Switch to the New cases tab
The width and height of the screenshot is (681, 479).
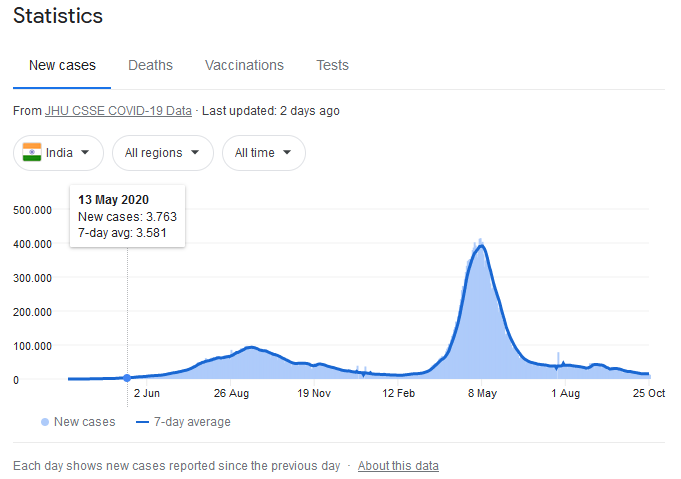click(x=62, y=65)
